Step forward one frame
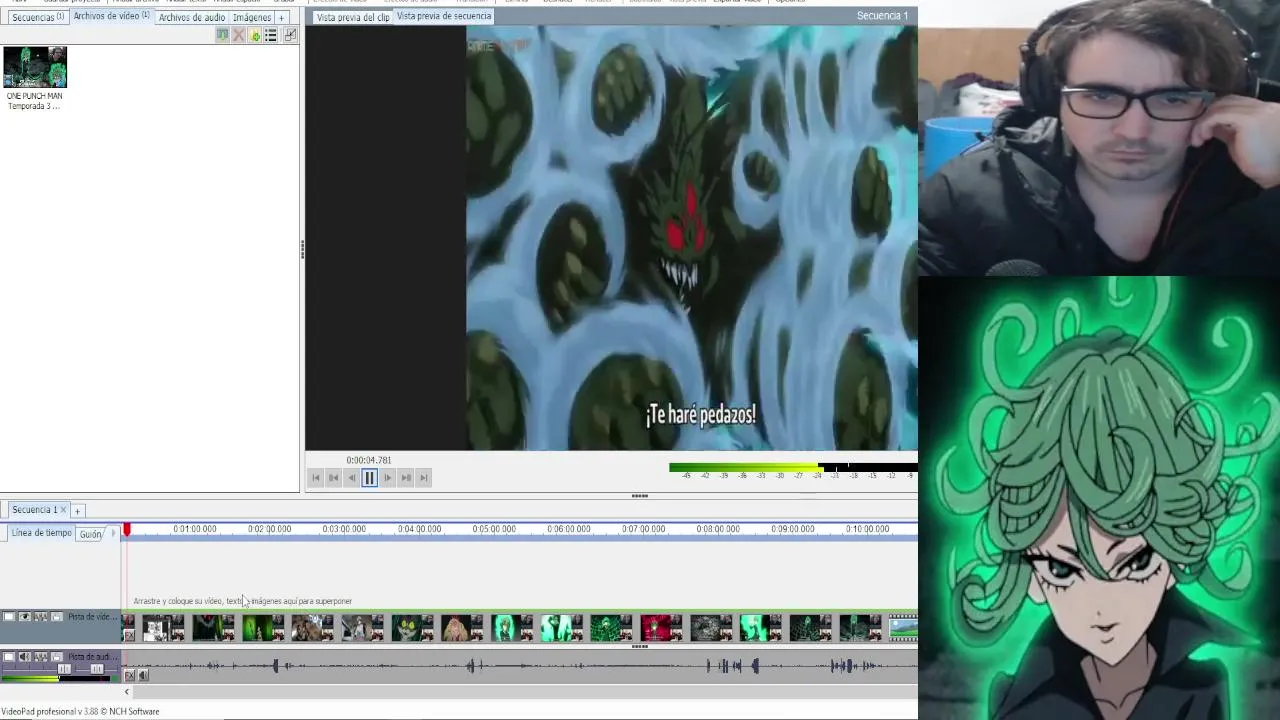 [x=387, y=478]
